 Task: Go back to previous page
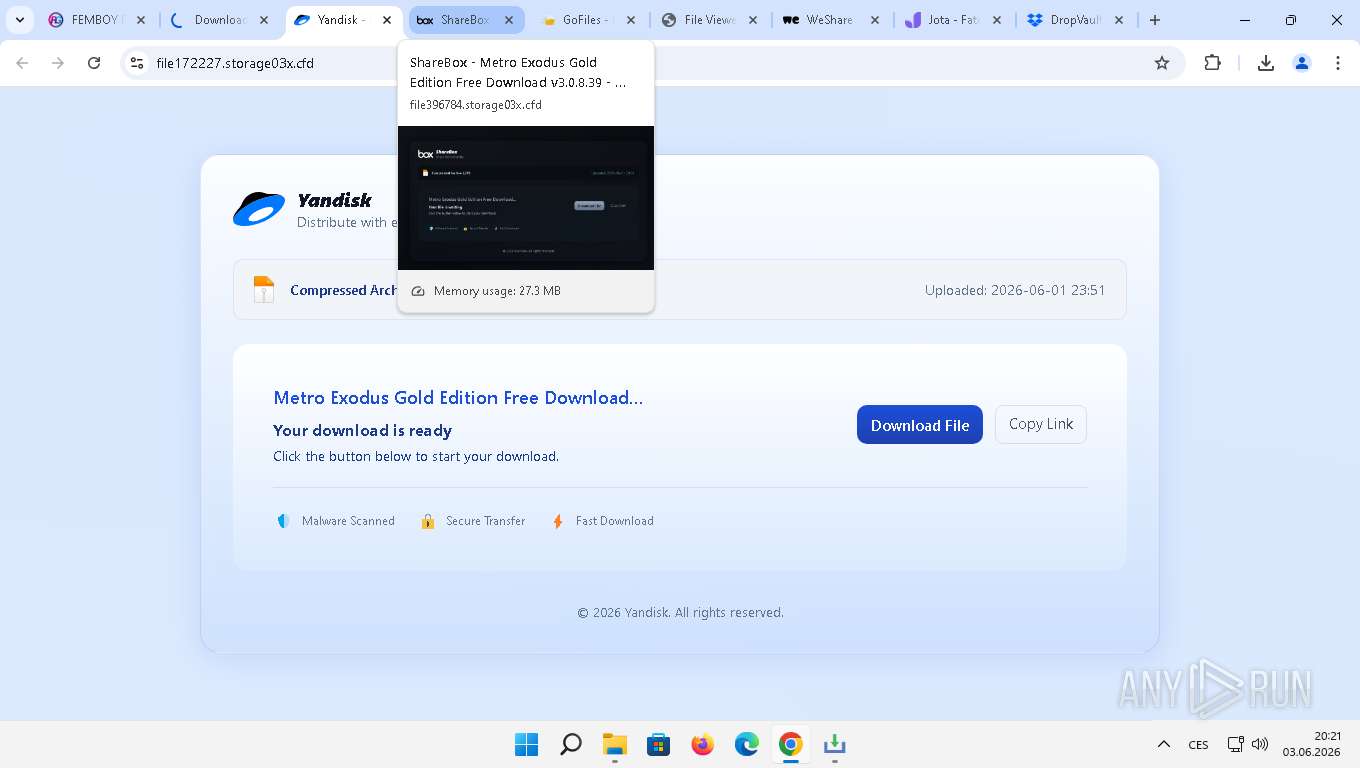click(x=22, y=63)
